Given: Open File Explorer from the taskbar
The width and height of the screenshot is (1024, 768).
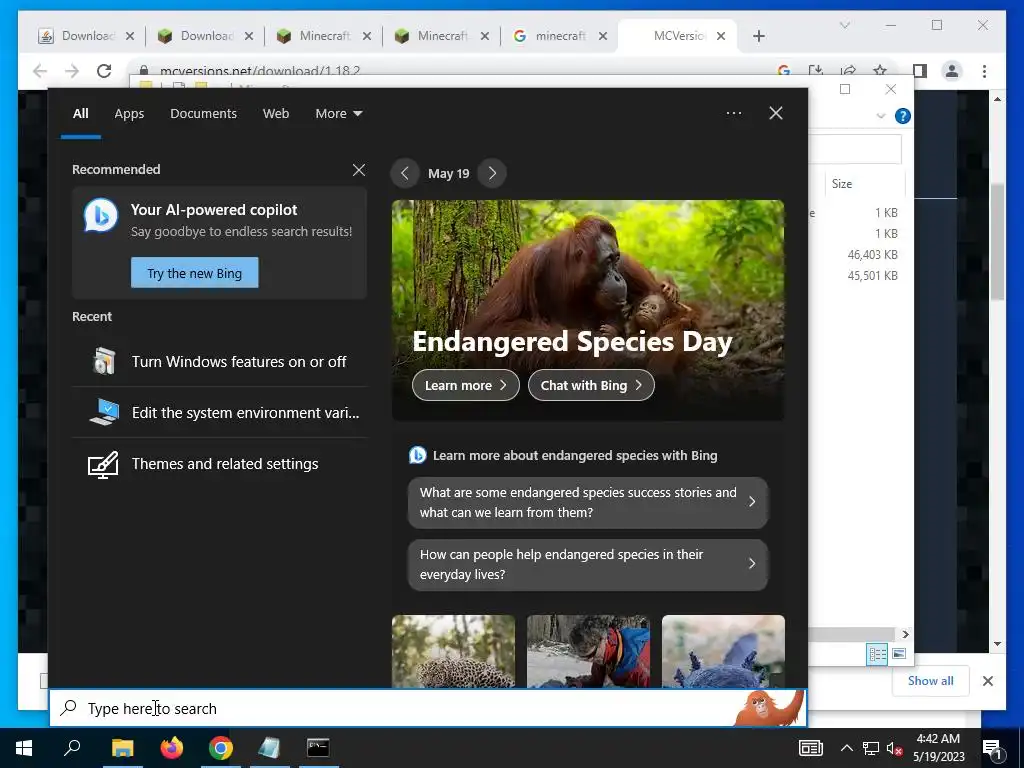Looking at the screenshot, I should click(122, 748).
